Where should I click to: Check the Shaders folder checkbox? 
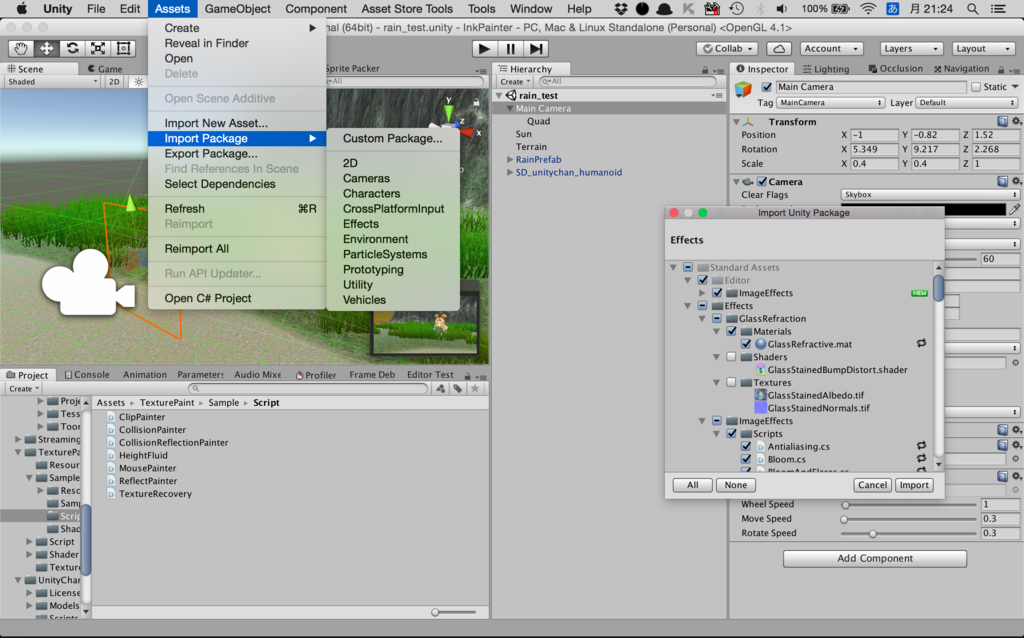click(731, 357)
